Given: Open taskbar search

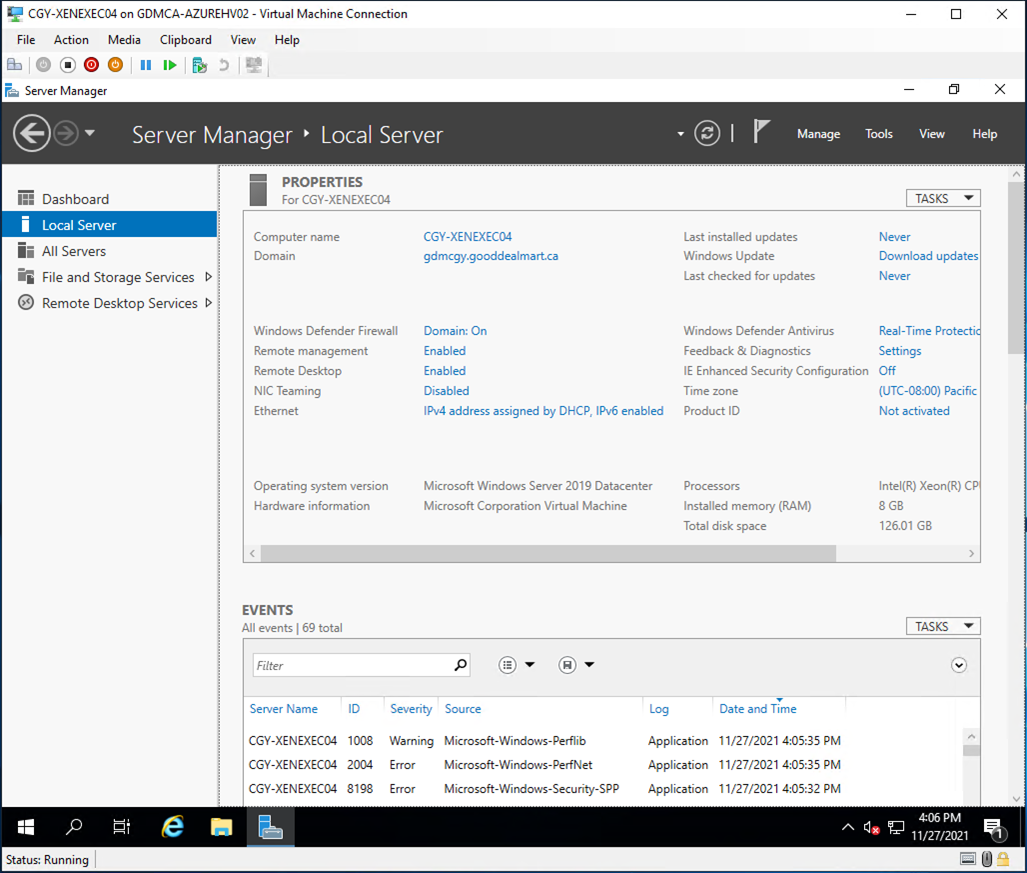Looking at the screenshot, I should (x=74, y=827).
